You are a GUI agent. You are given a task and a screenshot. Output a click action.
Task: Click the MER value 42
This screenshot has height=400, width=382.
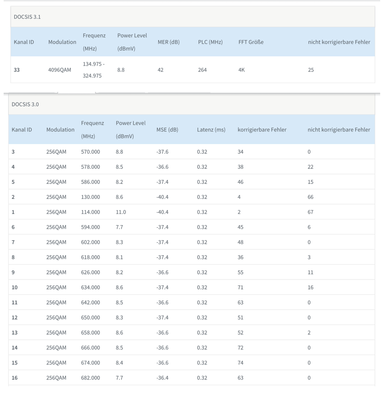coord(160,70)
